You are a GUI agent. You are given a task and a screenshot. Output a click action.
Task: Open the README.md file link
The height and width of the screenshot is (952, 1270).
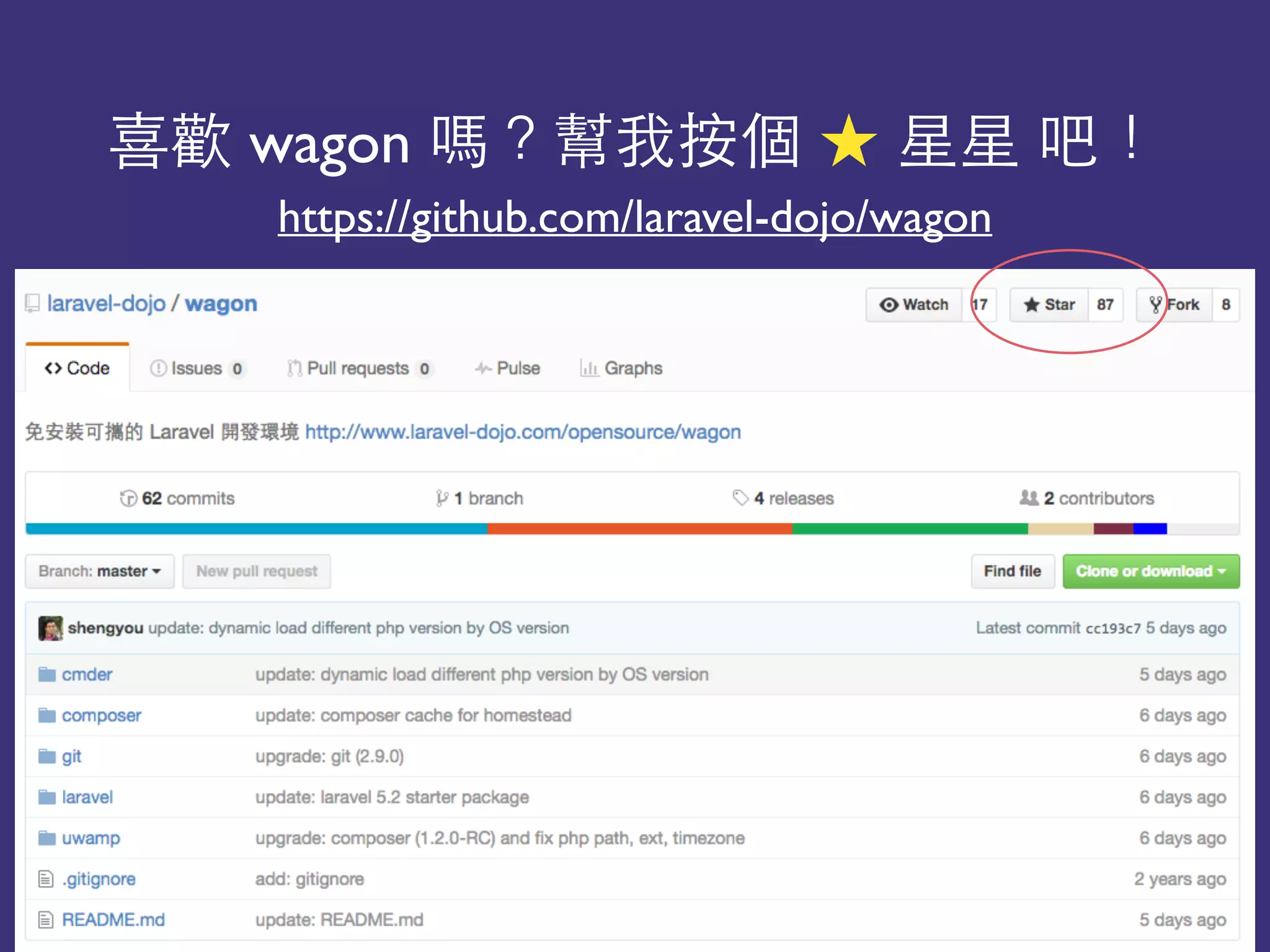pos(113,920)
